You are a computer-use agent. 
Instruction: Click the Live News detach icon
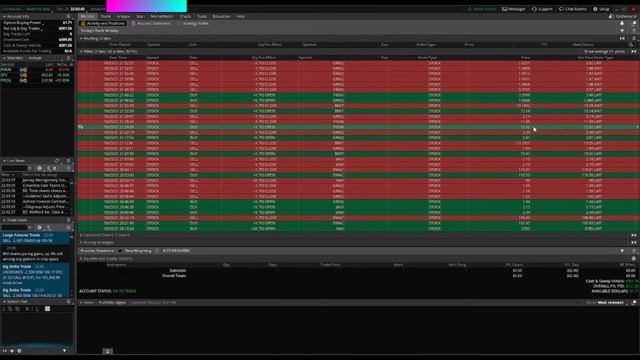[57, 161]
